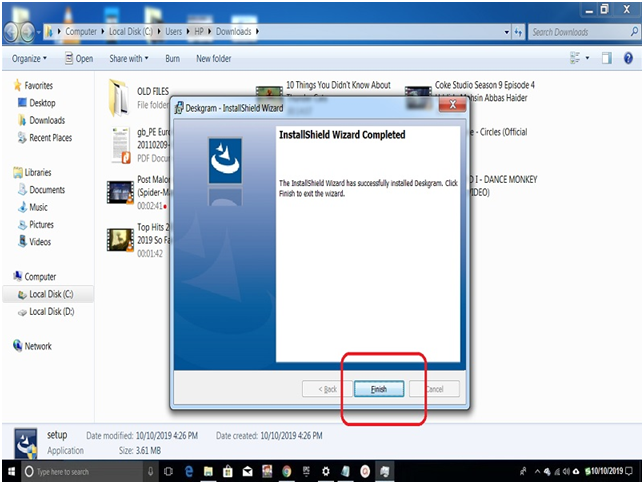Click the disabled Back button in wizard
Image resolution: width=644 pixels, height=484 pixels.
pos(326,389)
